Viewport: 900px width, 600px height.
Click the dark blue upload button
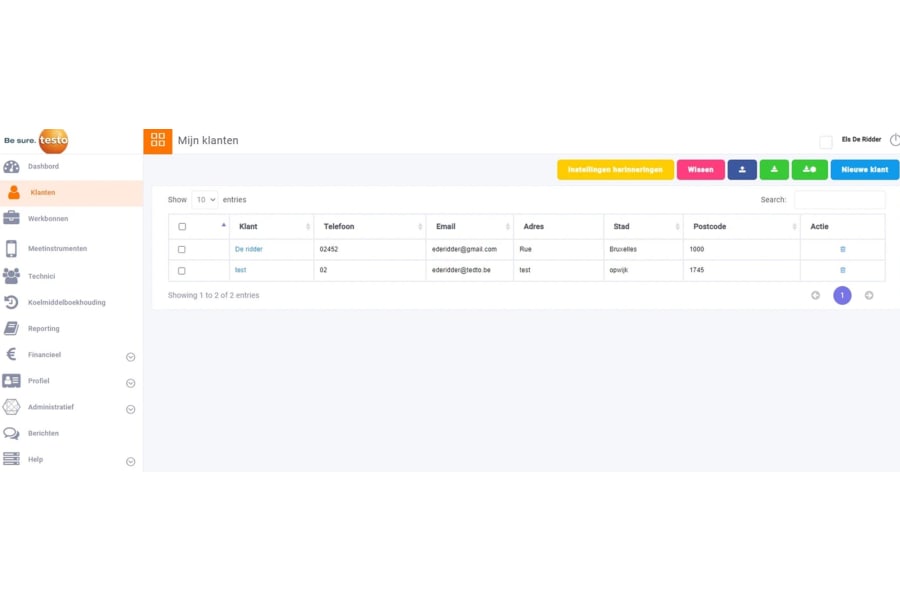pyautogui.click(x=742, y=170)
